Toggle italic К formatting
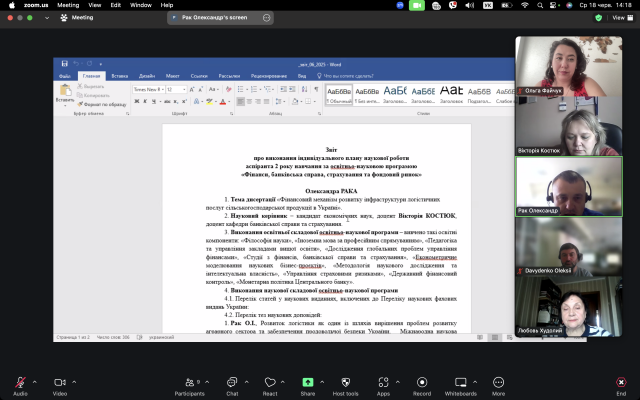Image resolution: width=640 pixels, height=400 pixels. coord(145,102)
